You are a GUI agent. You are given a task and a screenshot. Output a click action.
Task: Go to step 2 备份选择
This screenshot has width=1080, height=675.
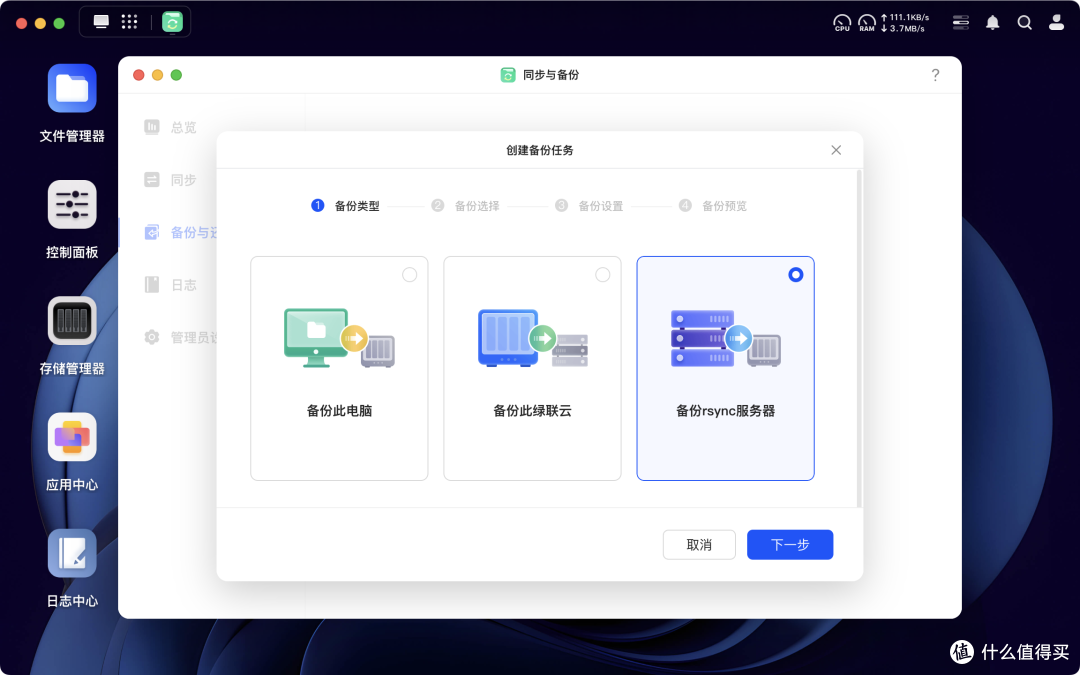coord(466,205)
